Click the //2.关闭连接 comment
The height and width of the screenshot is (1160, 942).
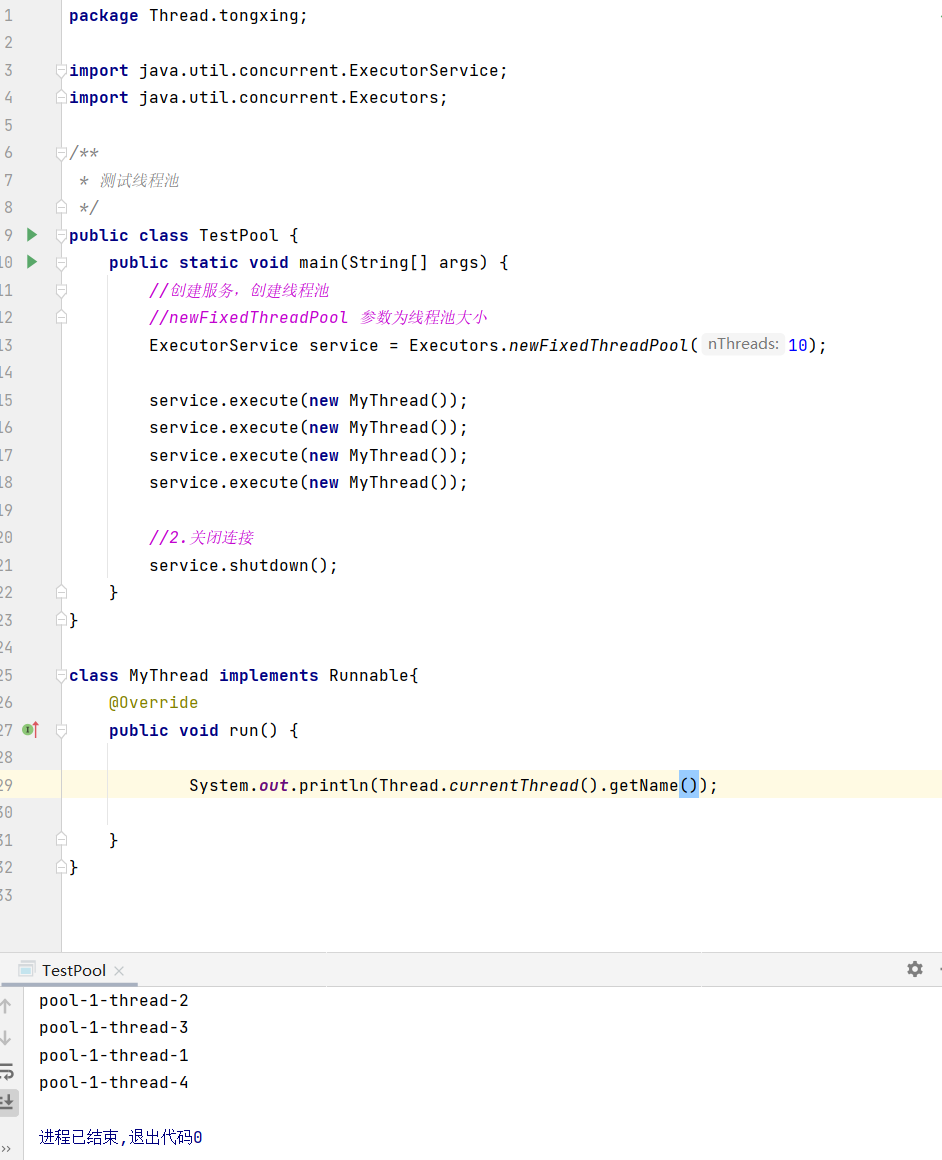(201, 538)
